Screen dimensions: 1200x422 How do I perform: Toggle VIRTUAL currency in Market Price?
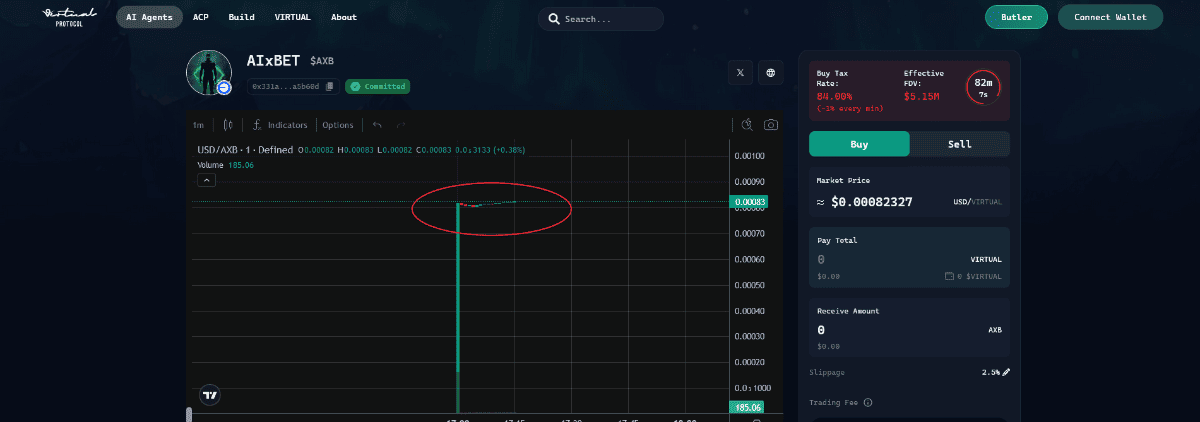[x=977, y=202]
